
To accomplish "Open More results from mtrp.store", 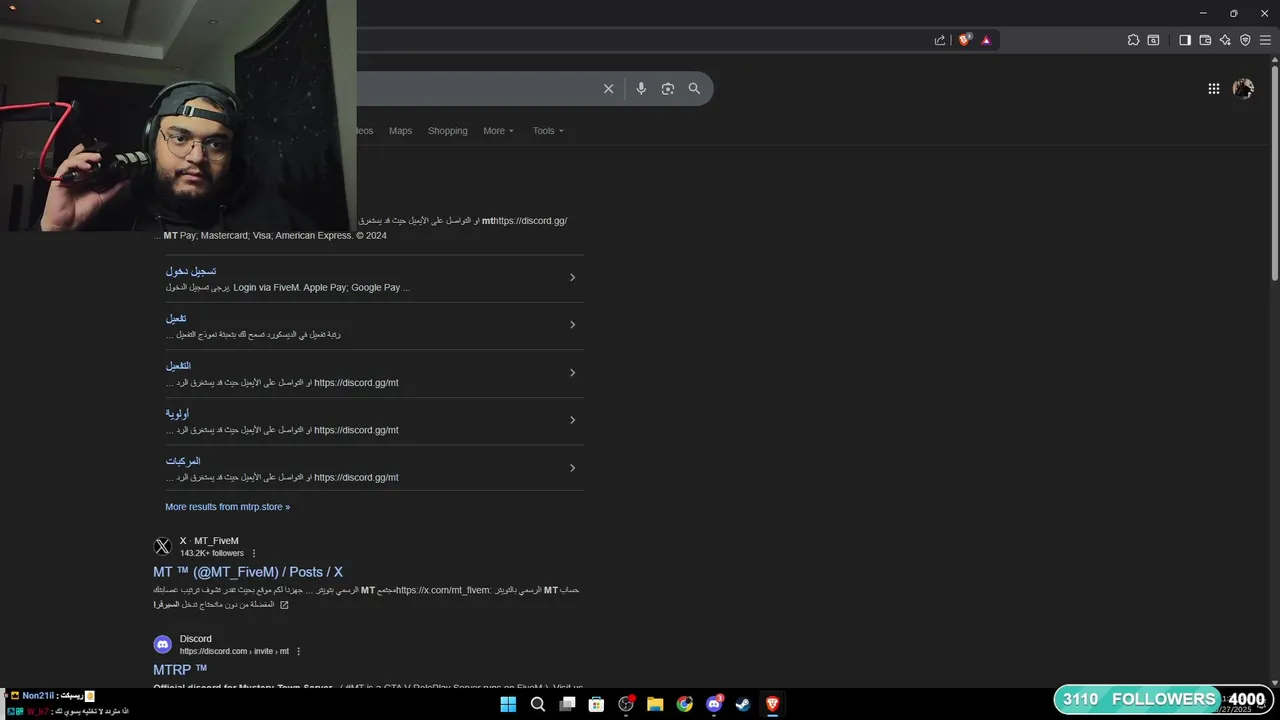I will [227, 507].
